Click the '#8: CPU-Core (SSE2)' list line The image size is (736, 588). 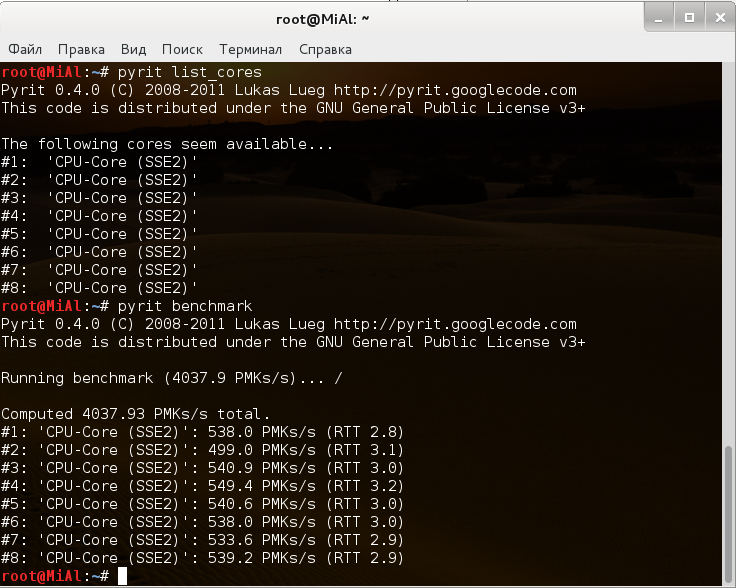[99, 288]
